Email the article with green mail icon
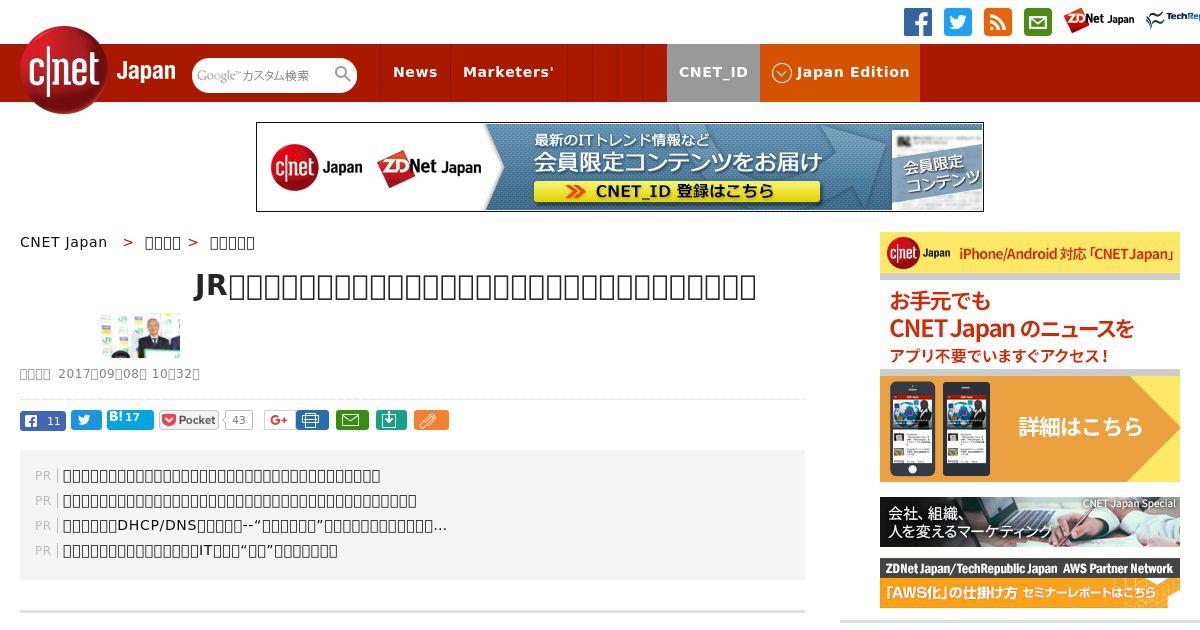 (x=352, y=420)
